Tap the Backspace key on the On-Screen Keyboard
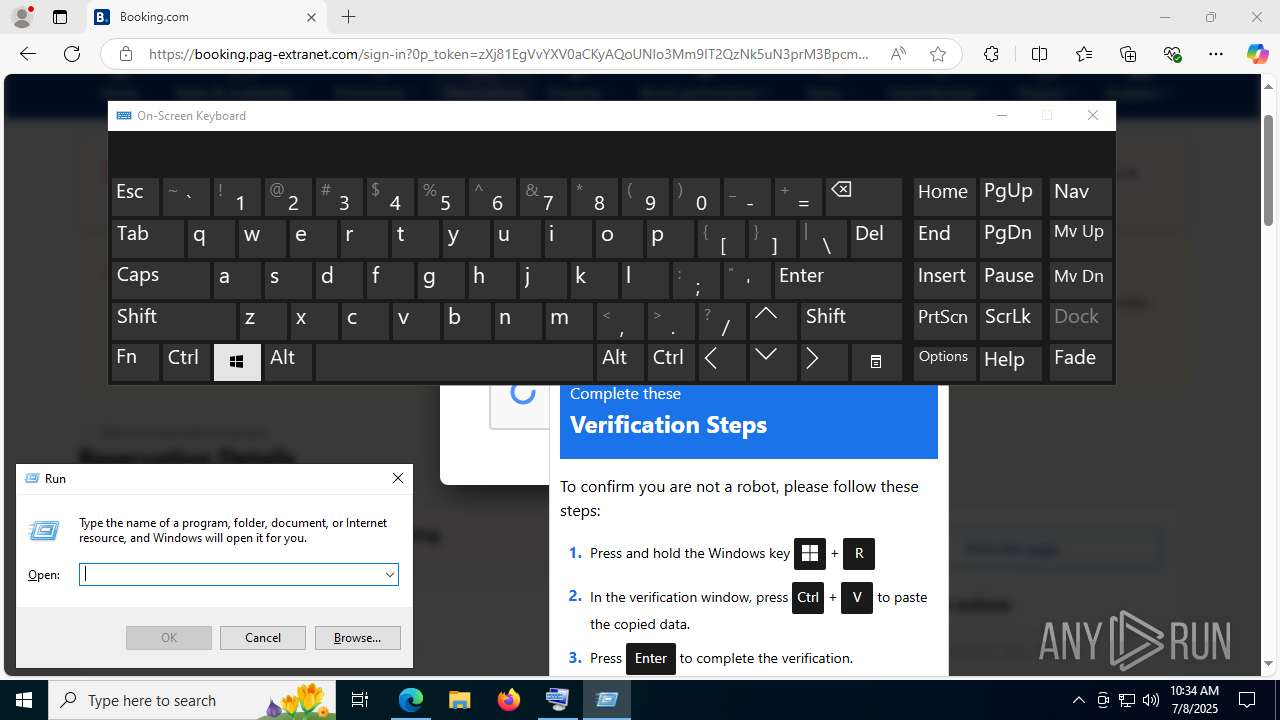The height and width of the screenshot is (720, 1280). tap(864, 197)
